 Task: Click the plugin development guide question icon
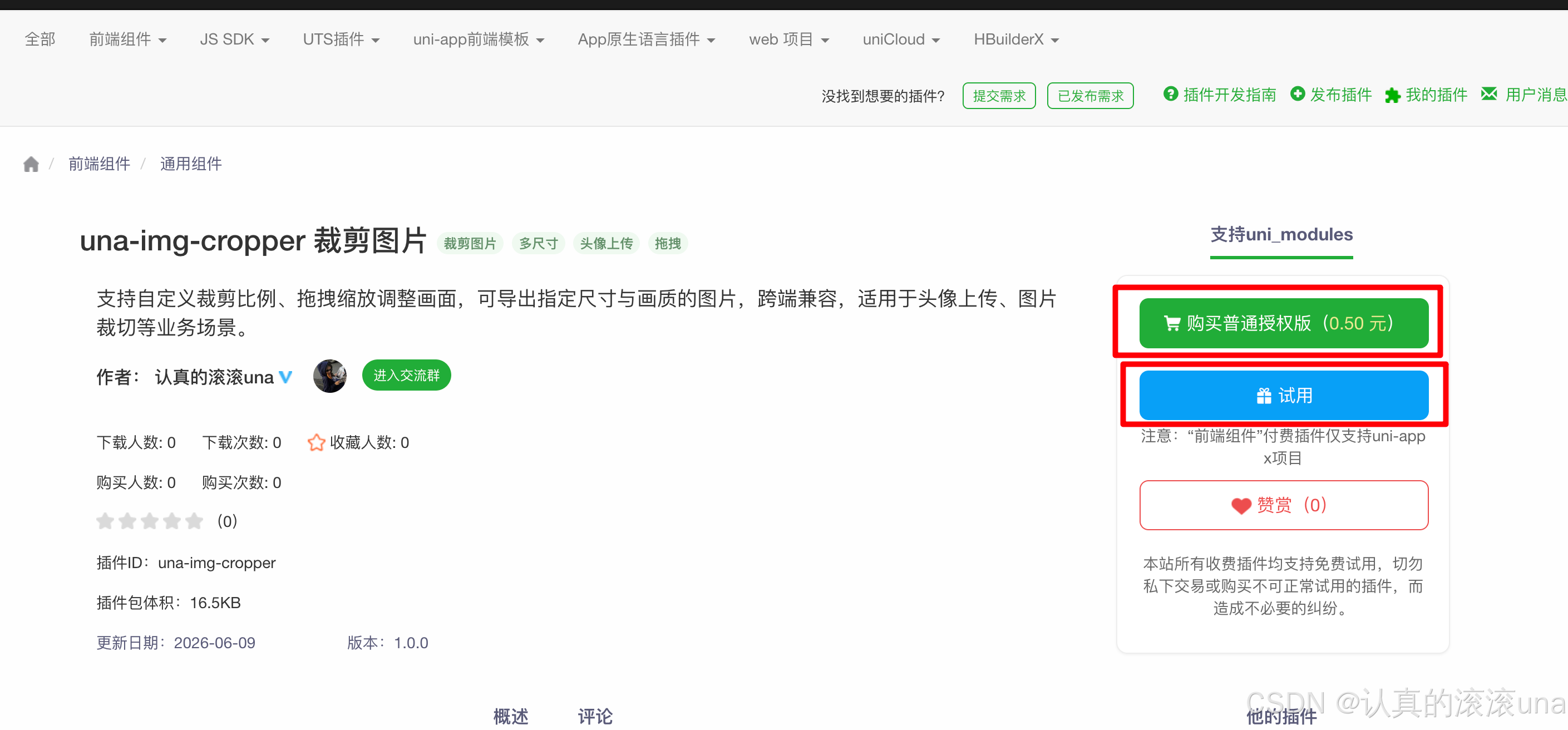[1170, 95]
